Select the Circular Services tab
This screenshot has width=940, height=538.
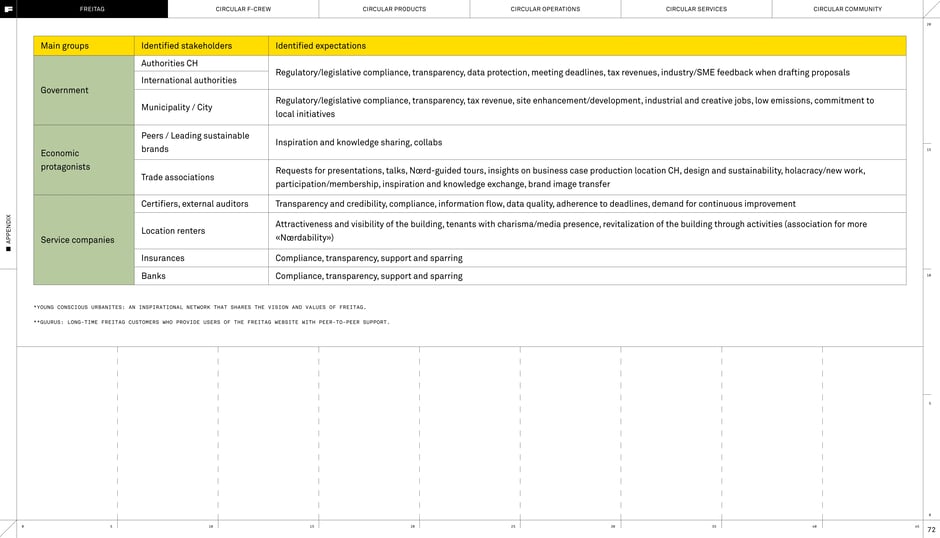tap(697, 9)
